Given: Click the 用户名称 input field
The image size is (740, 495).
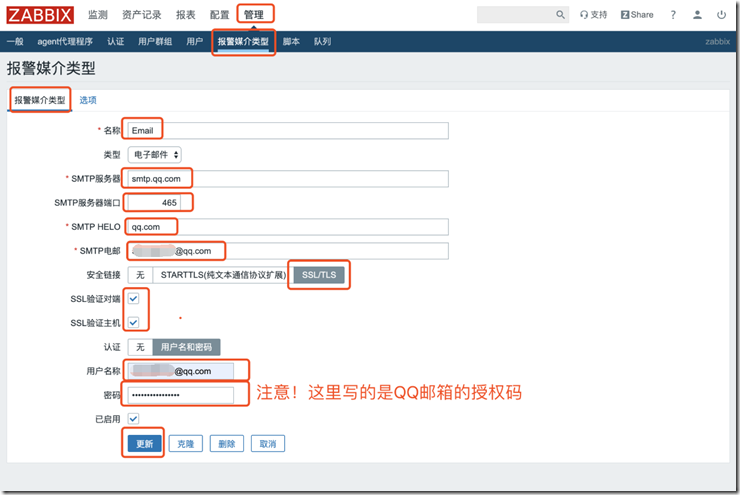Looking at the screenshot, I should (181, 371).
